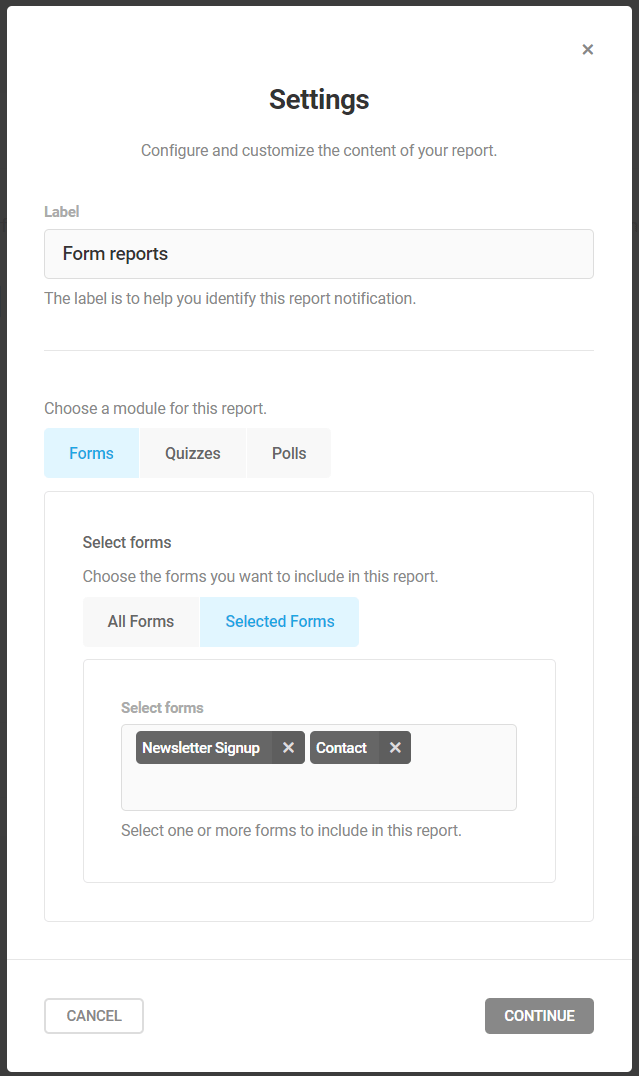Click the Settings heading
This screenshot has width=639, height=1076.
tap(319, 100)
